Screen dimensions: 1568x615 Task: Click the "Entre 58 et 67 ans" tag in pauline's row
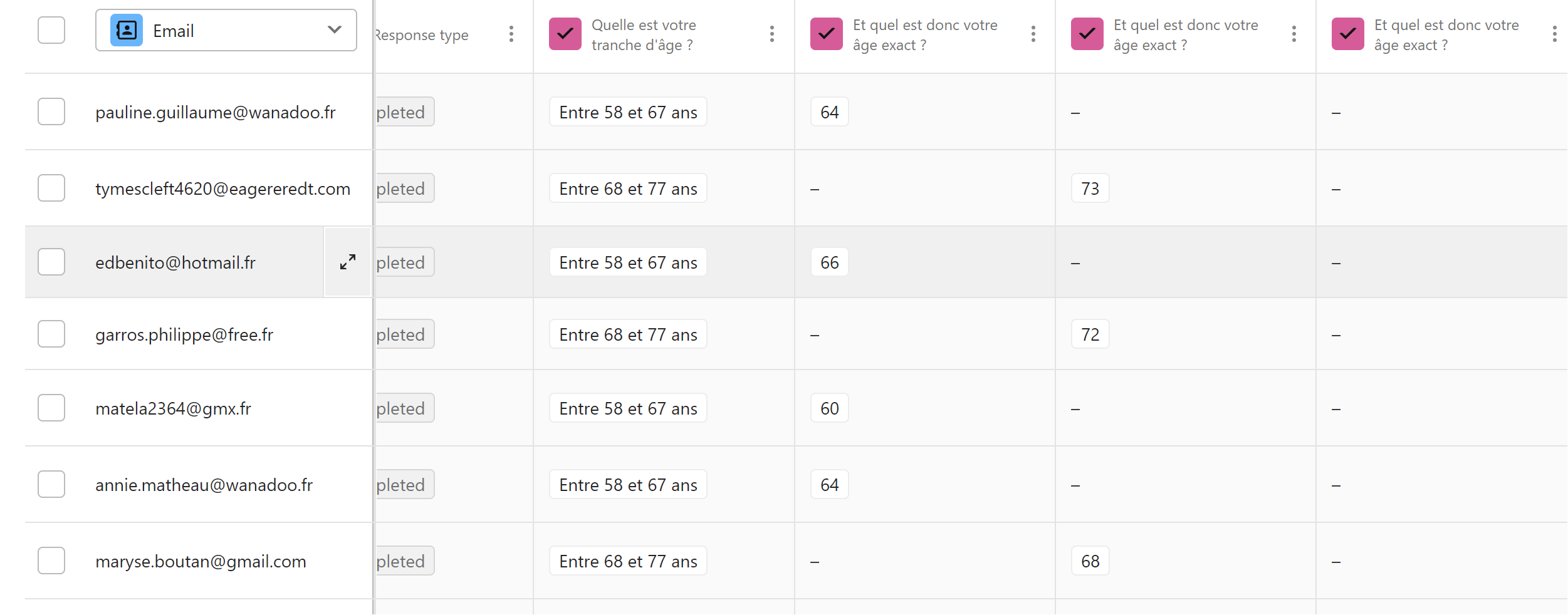point(628,112)
